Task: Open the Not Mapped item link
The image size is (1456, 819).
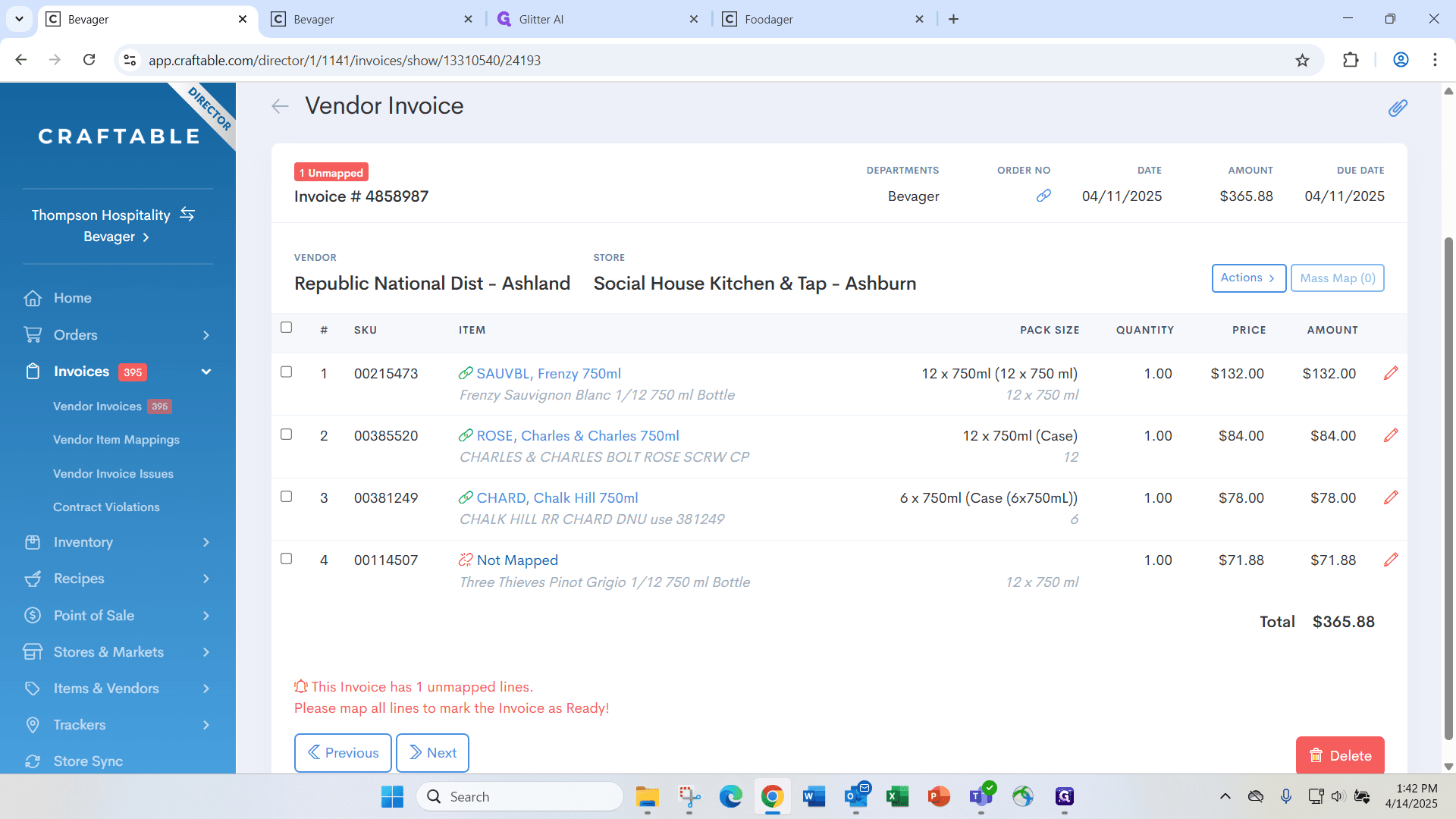Action: [x=517, y=560]
